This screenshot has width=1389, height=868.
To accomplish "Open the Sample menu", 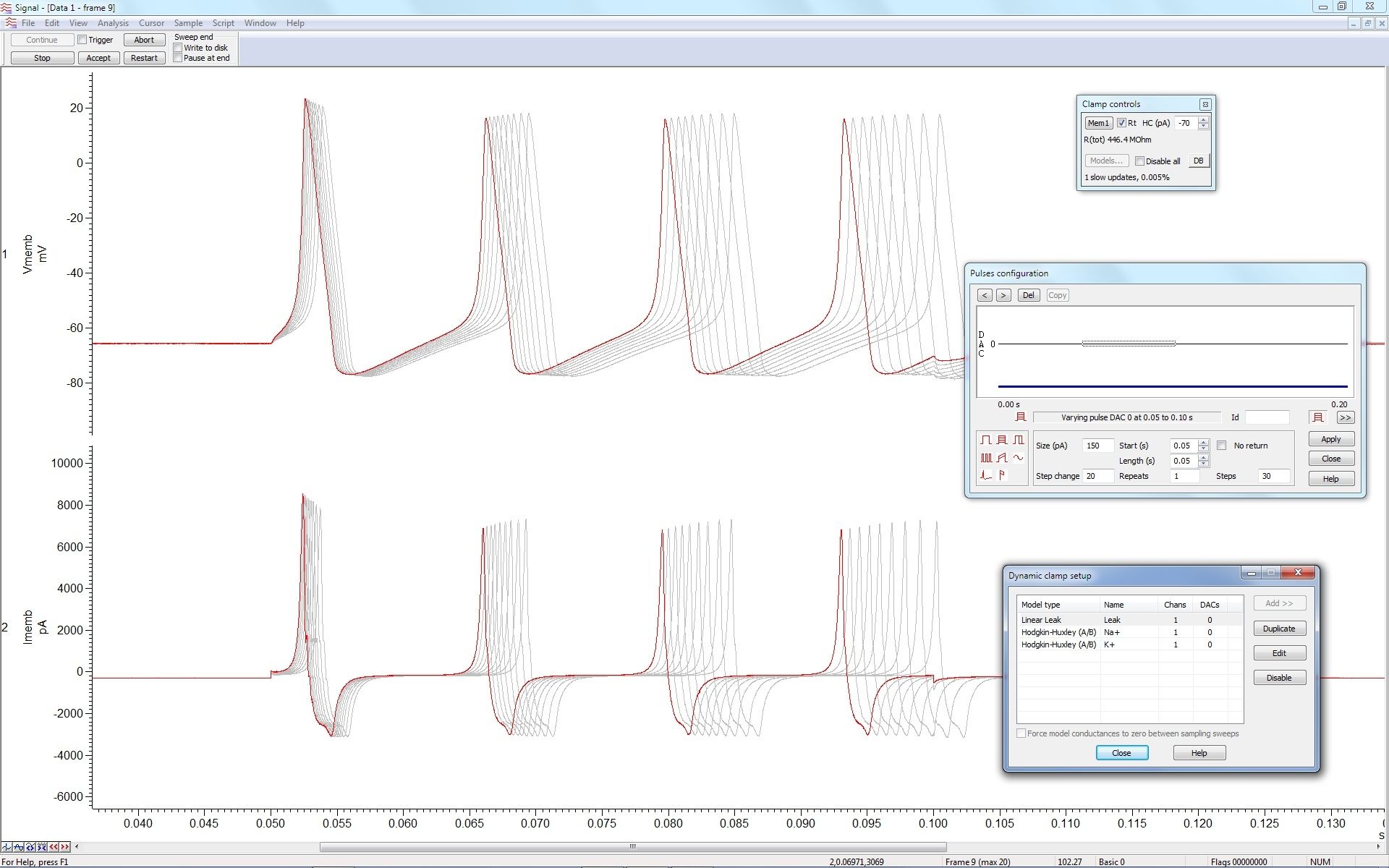I will pyautogui.click(x=187, y=22).
